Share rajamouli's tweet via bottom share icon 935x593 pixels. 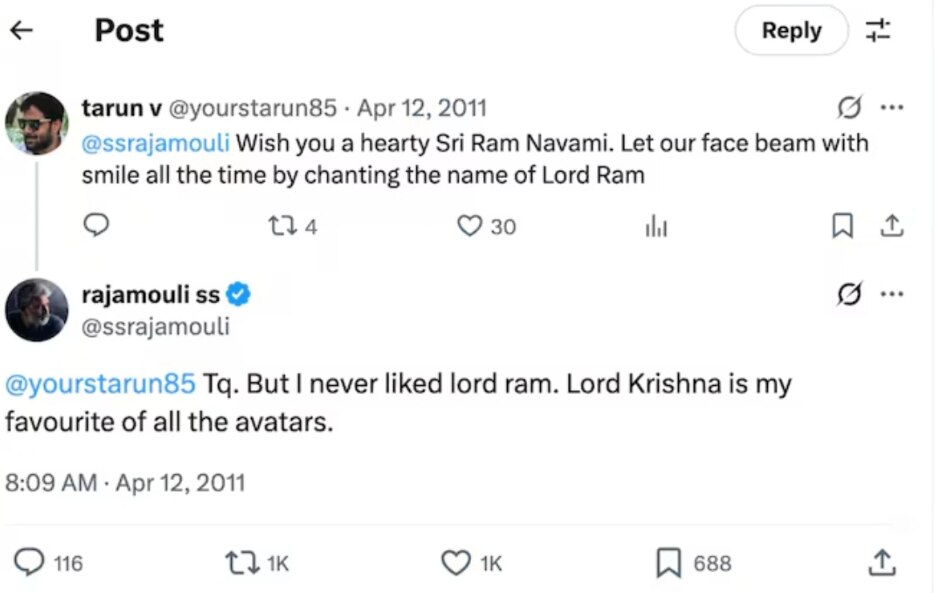click(x=881, y=564)
